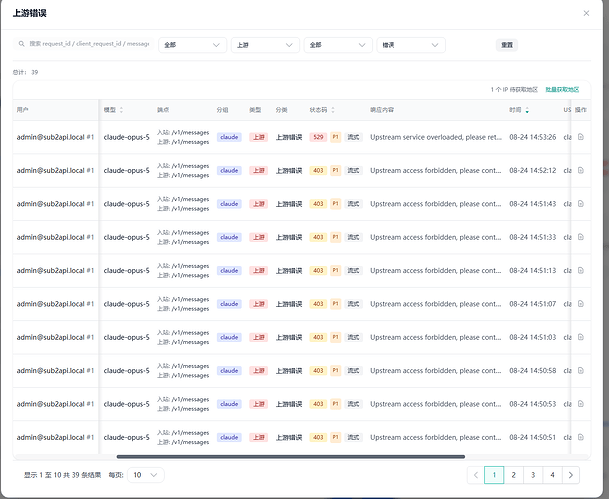This screenshot has width=609, height=499.
Task: Open details icon for the 14:51:43 row
Action: coord(581,203)
